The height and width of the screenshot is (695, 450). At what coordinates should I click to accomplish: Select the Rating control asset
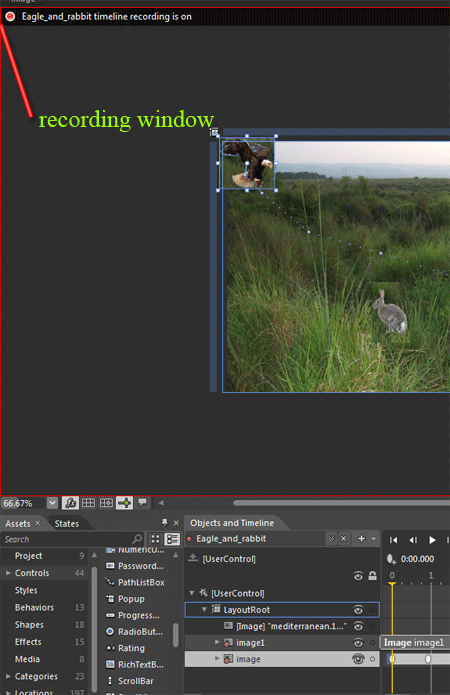click(x=125, y=648)
